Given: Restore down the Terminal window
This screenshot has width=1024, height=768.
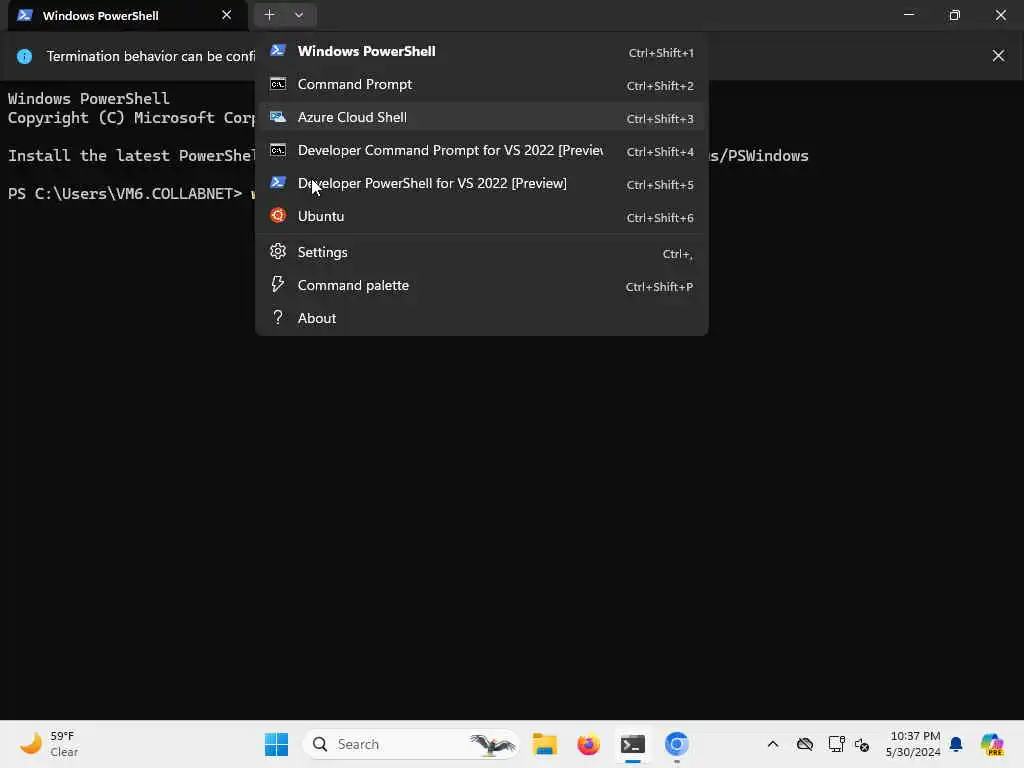Looking at the screenshot, I should (x=954, y=14).
